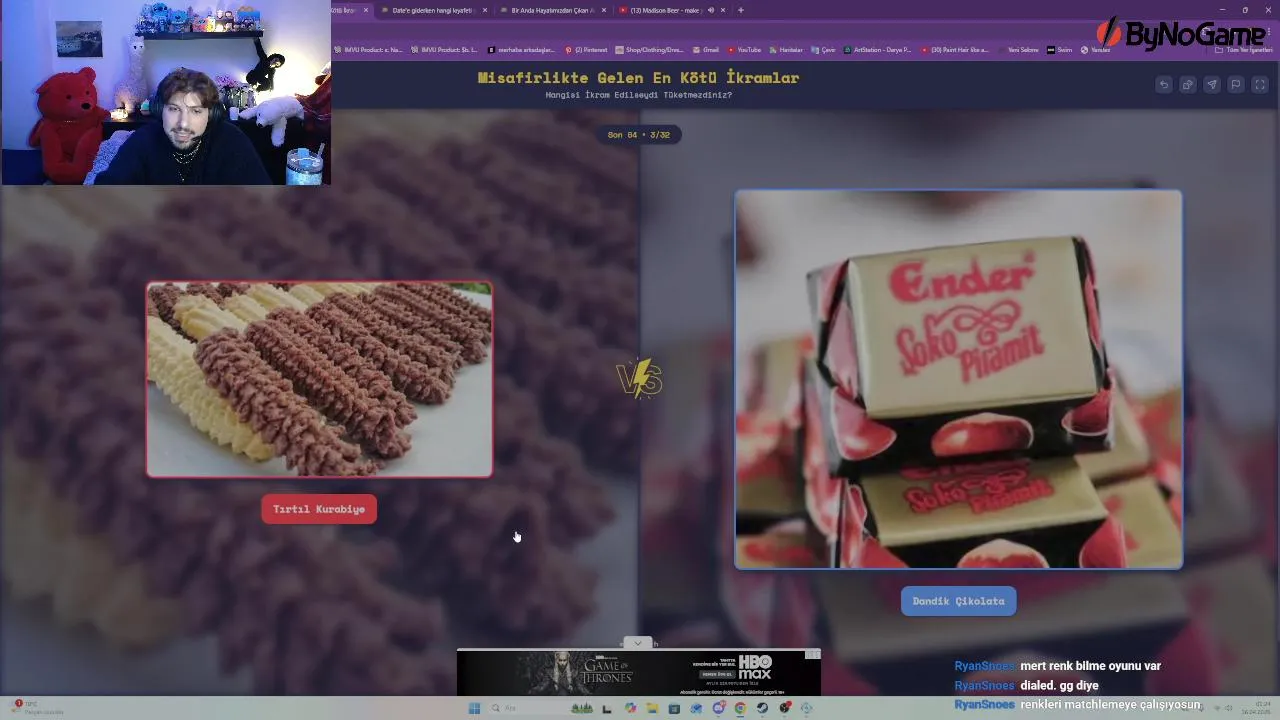Screen dimensions: 1280x720
Task: Open the Game of Thrones HBO Max ad
Action: (x=638, y=673)
